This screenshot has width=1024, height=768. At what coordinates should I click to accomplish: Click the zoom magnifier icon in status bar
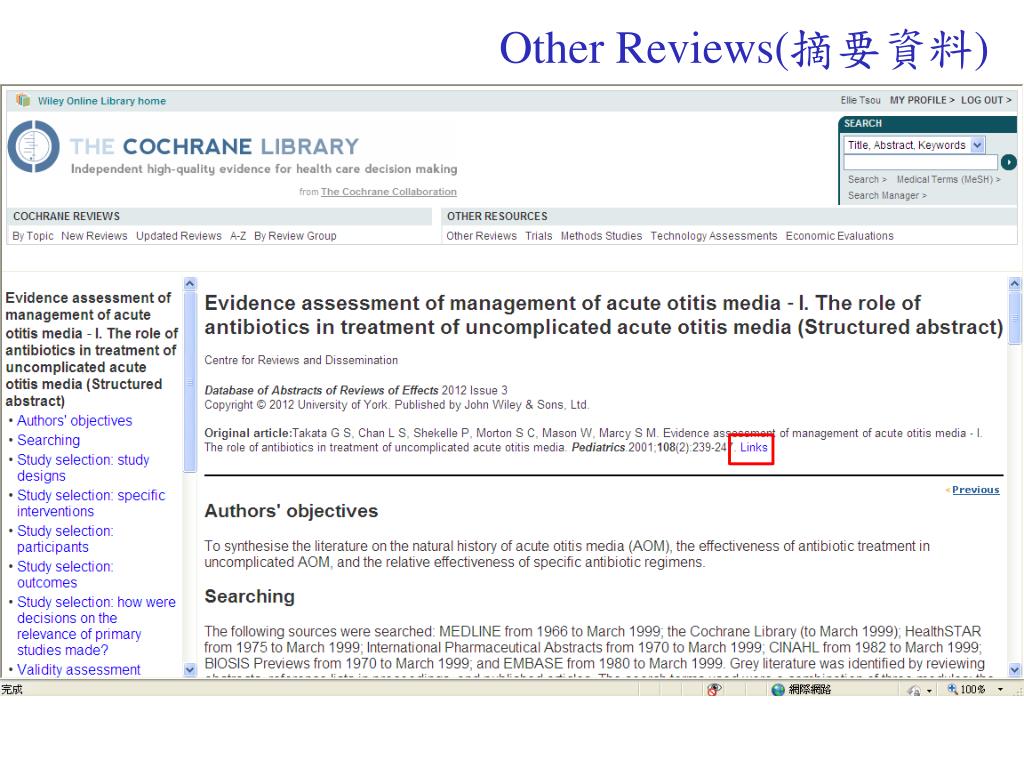(953, 689)
